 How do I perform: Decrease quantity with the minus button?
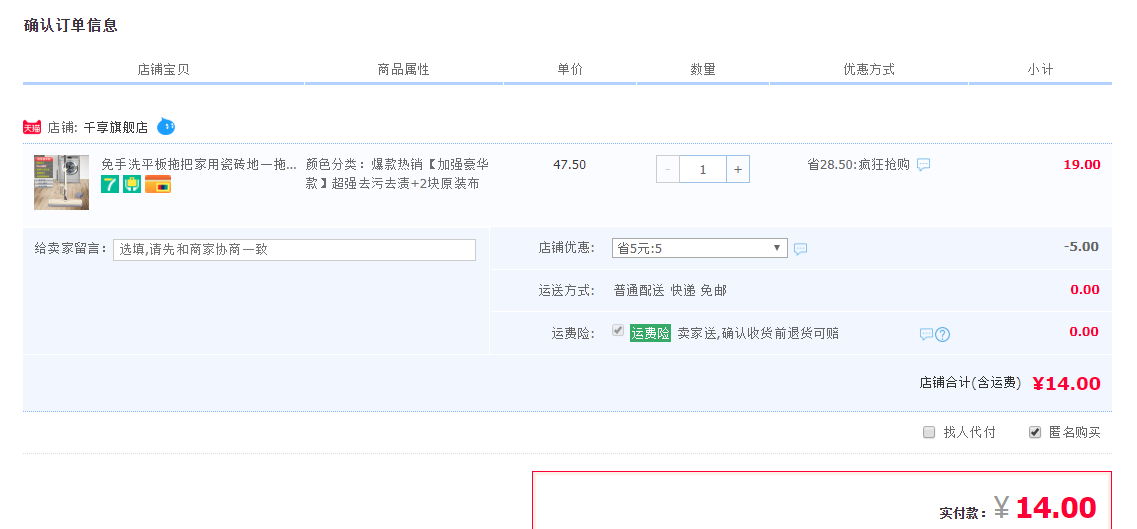(668, 170)
